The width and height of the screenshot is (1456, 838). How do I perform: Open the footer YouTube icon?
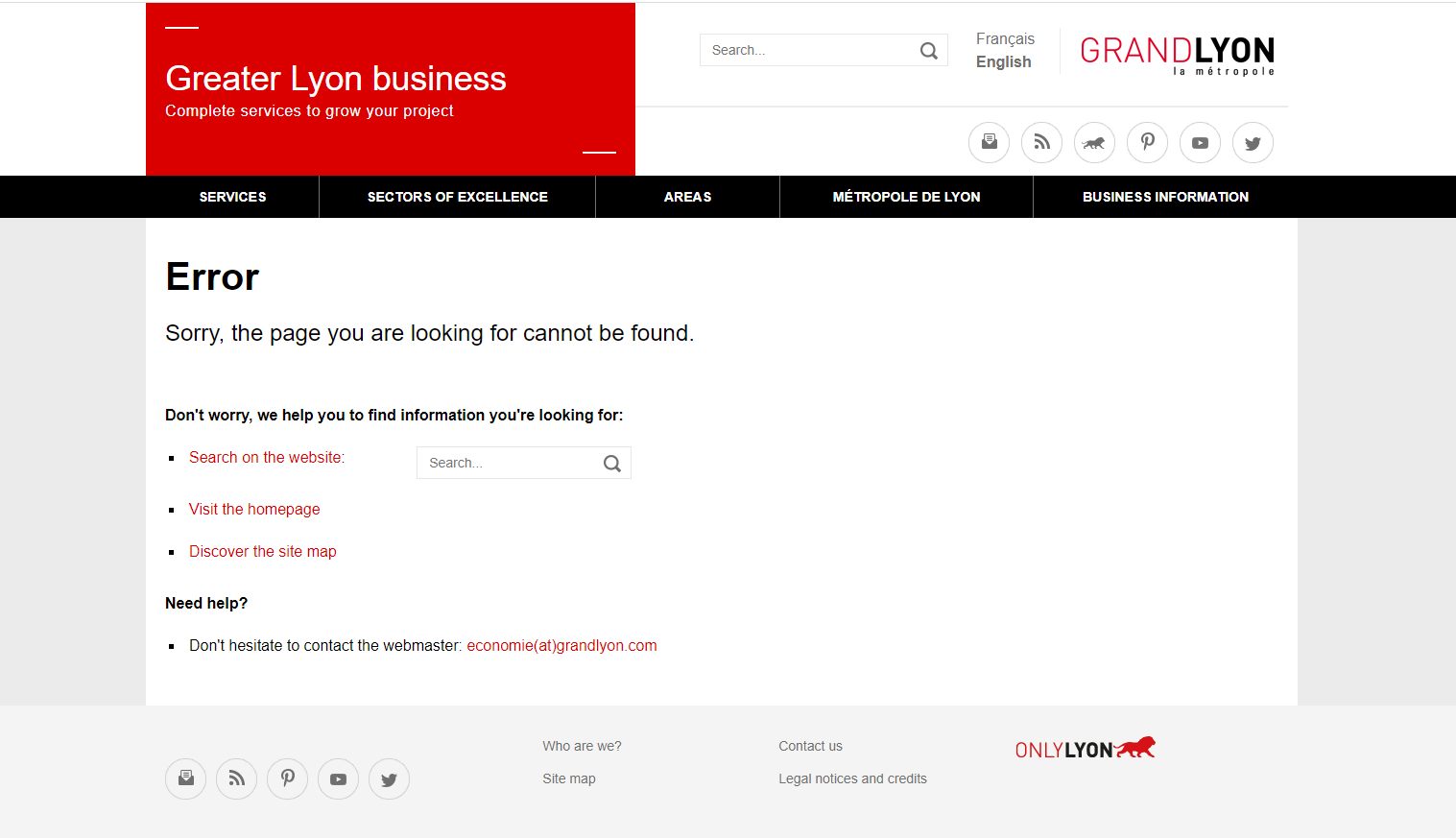338,779
